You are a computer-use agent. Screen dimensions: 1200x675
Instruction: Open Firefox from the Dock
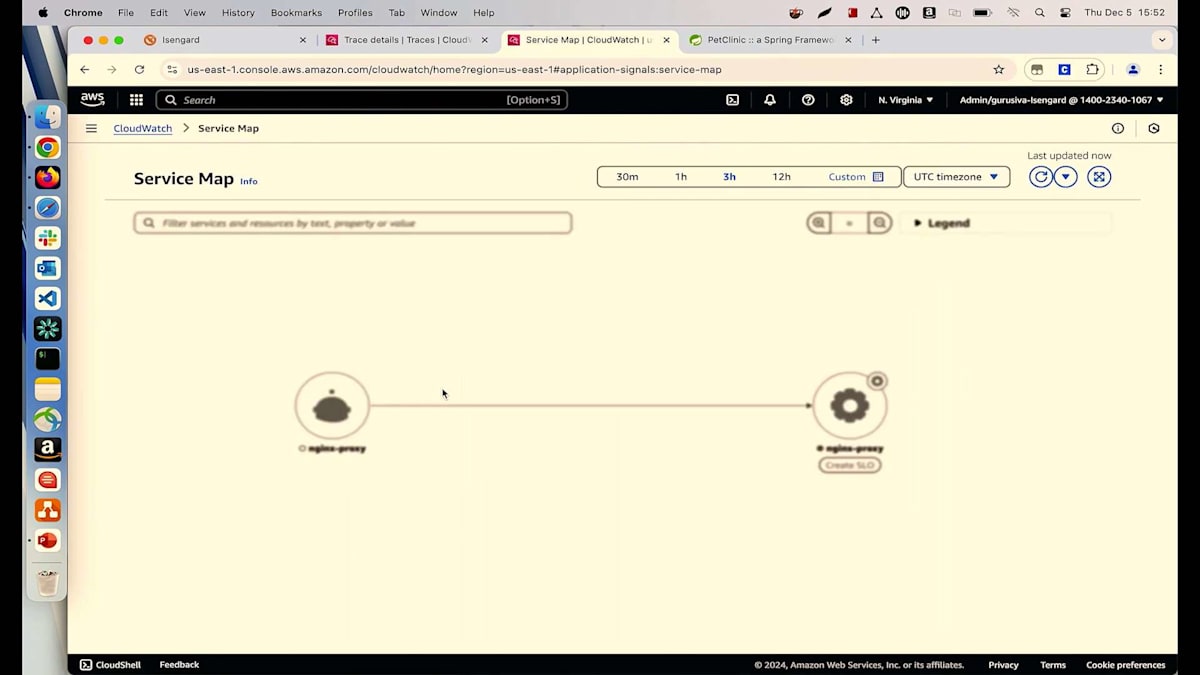click(x=47, y=178)
